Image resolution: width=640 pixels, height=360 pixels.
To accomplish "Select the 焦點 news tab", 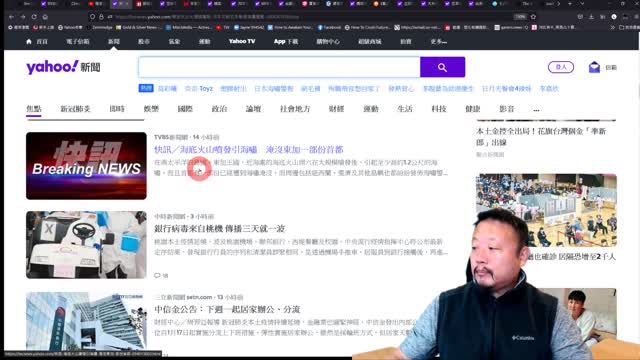I will pyautogui.click(x=33, y=109).
